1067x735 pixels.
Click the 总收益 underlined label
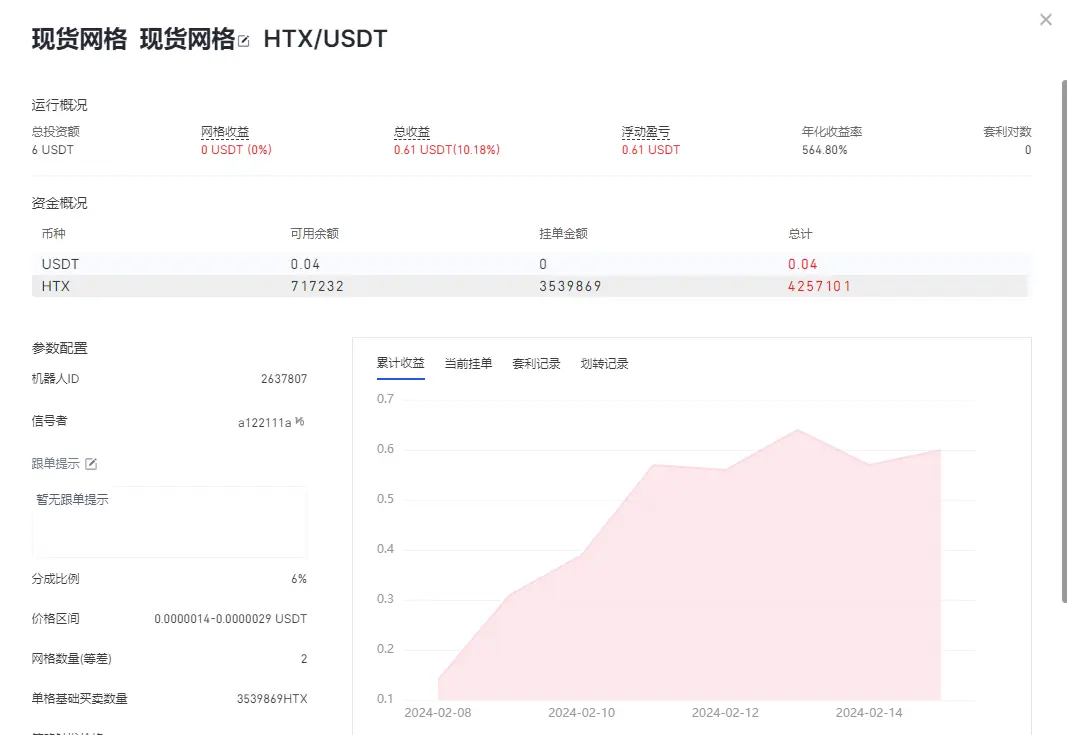pyautogui.click(x=412, y=131)
